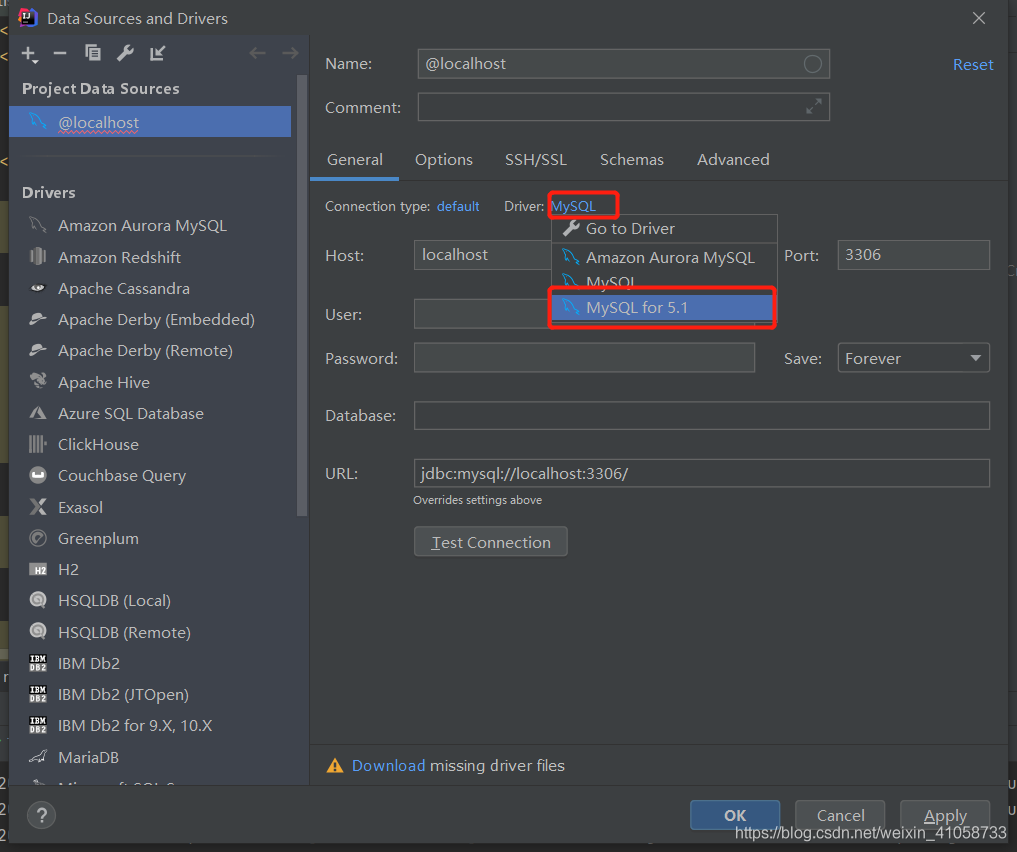Screen dimensions: 1017x852
Task: Focus the Port input field
Action: click(913, 255)
